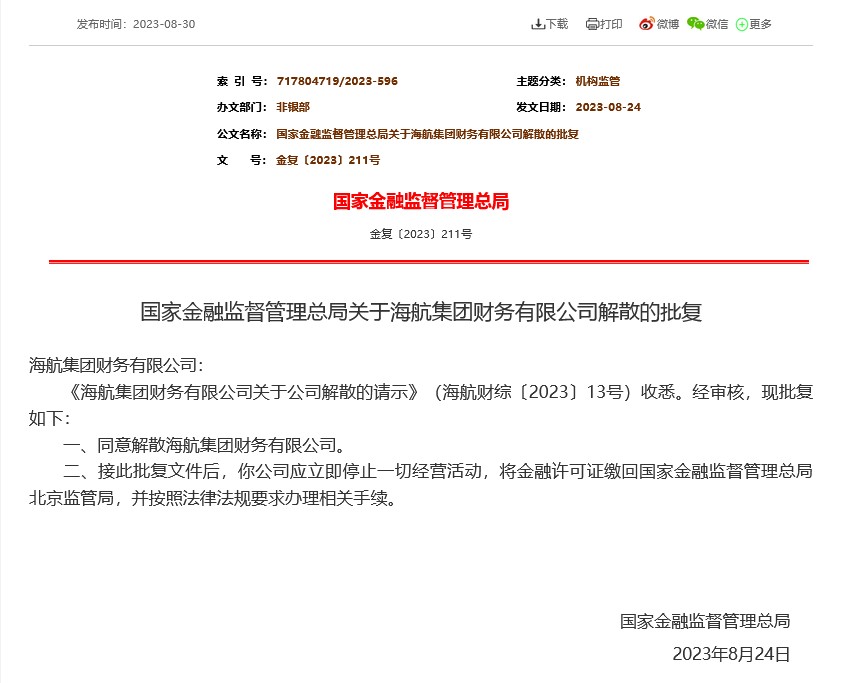This screenshot has width=841, height=683.
Task: Click the 公文名称 label
Action: [242, 134]
